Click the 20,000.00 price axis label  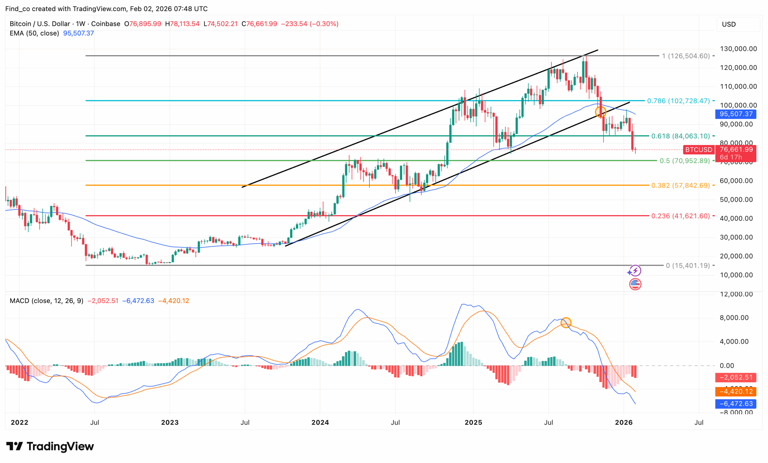point(738,256)
